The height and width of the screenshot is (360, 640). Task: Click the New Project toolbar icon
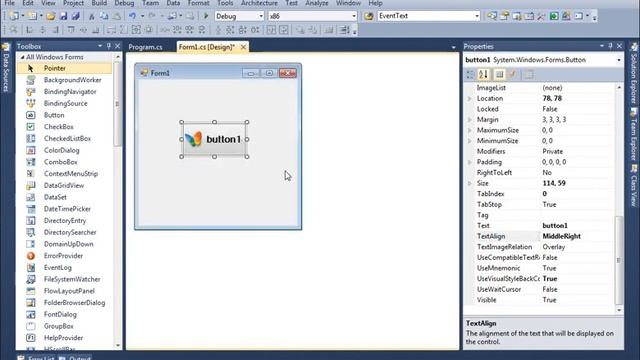pos(14,16)
